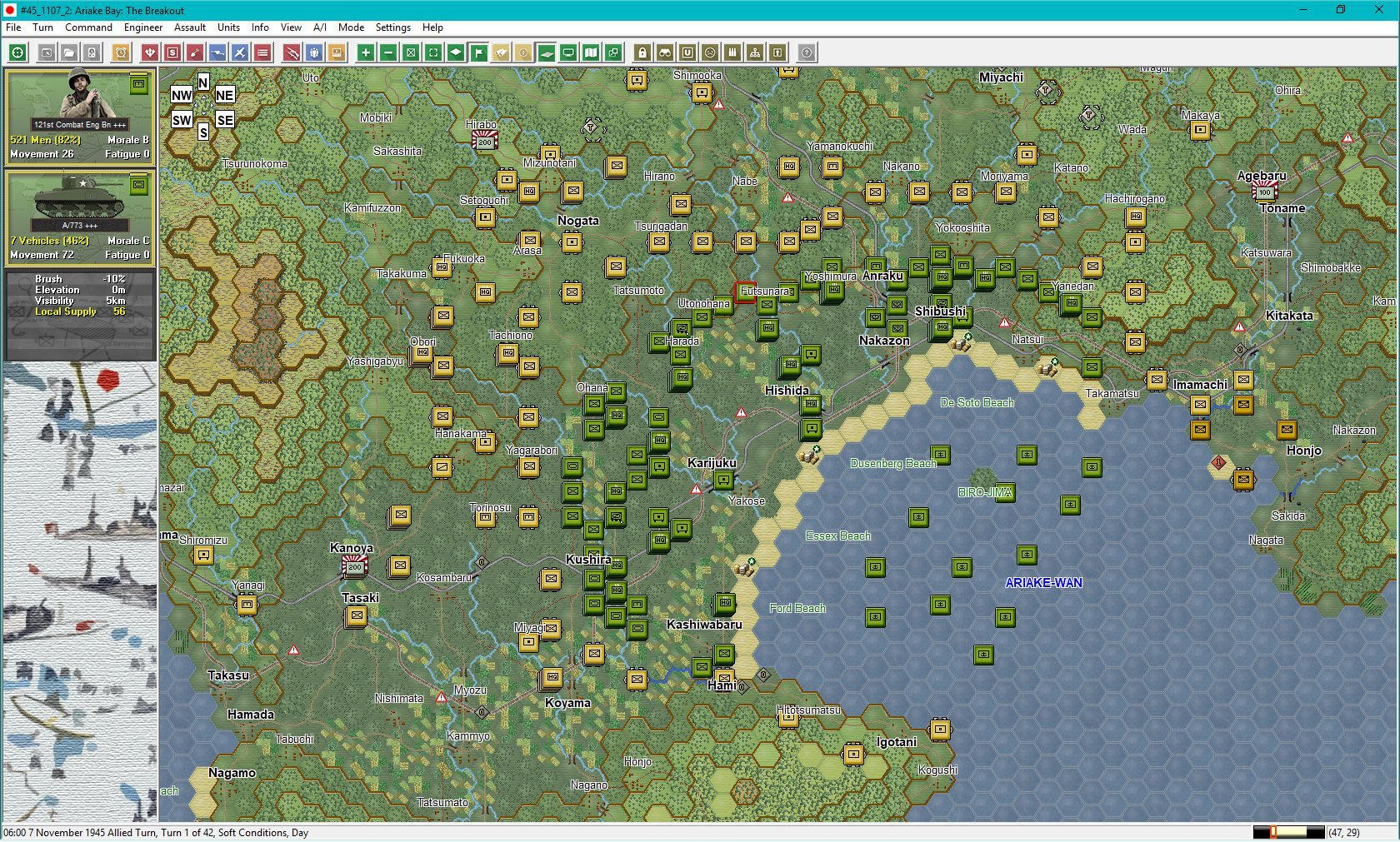The width and height of the screenshot is (1400, 842).
Task: Open the Units menu
Action: 228,27
